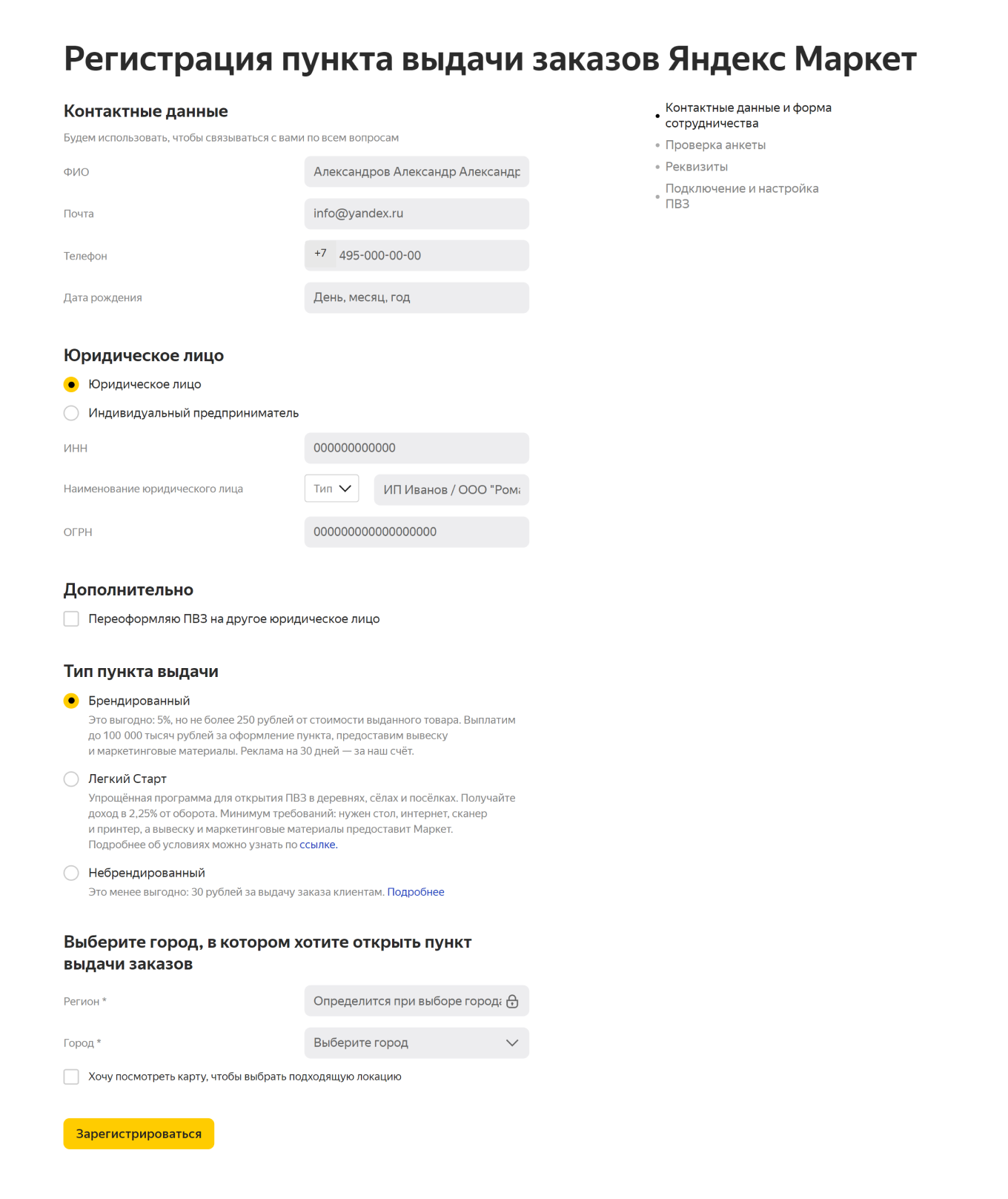Expand the Выберите город dropdown
The height and width of the screenshot is (1199, 1008).
pos(415,1043)
